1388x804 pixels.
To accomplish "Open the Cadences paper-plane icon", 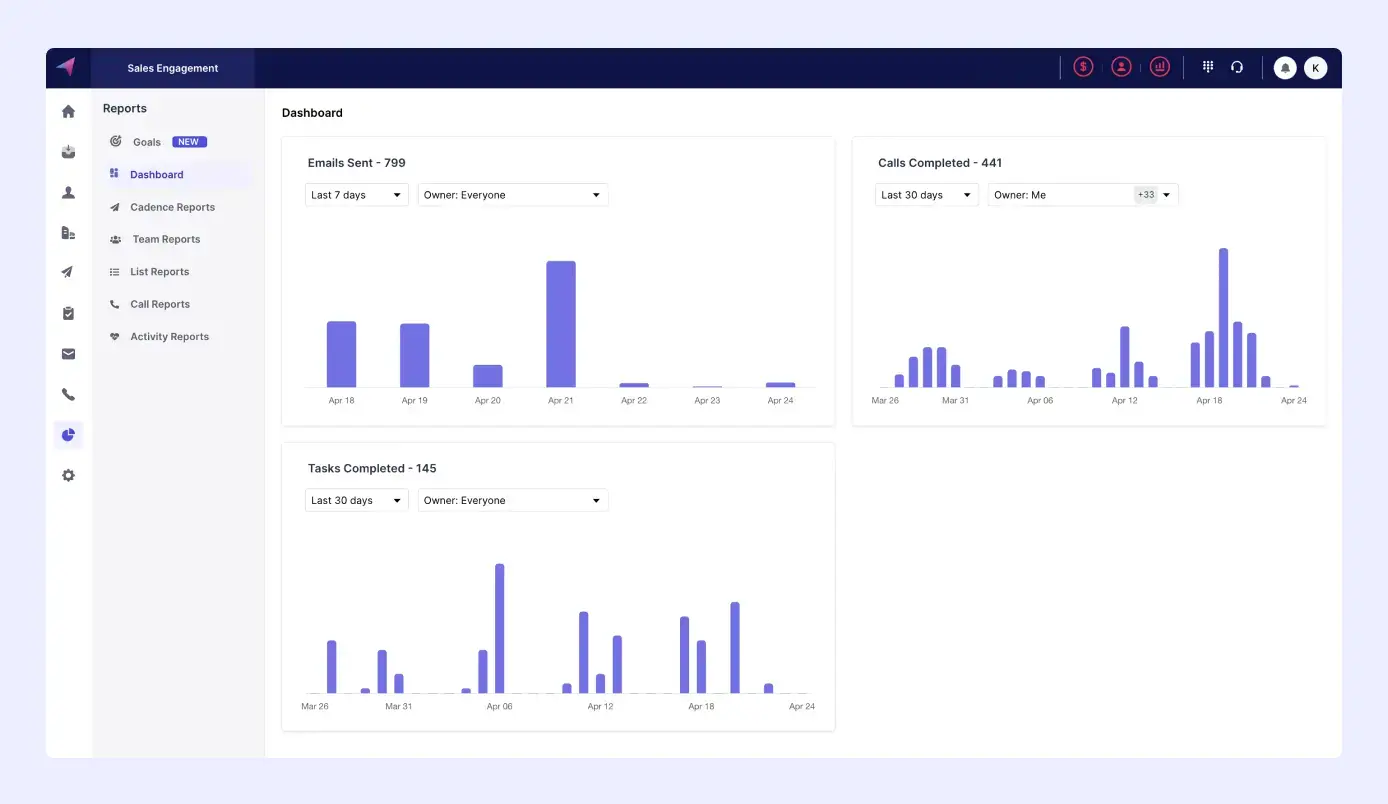I will pyautogui.click(x=68, y=271).
